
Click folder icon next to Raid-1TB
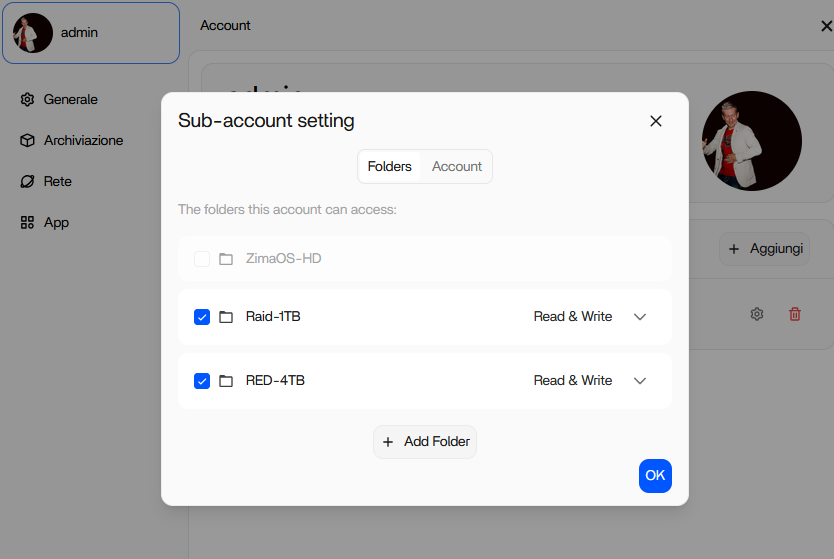[226, 317]
